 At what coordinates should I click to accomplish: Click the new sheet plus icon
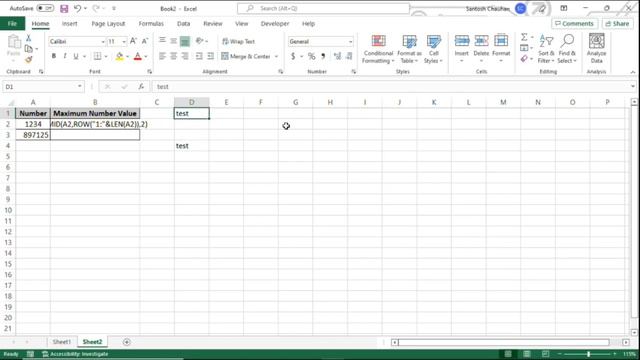pos(127,342)
